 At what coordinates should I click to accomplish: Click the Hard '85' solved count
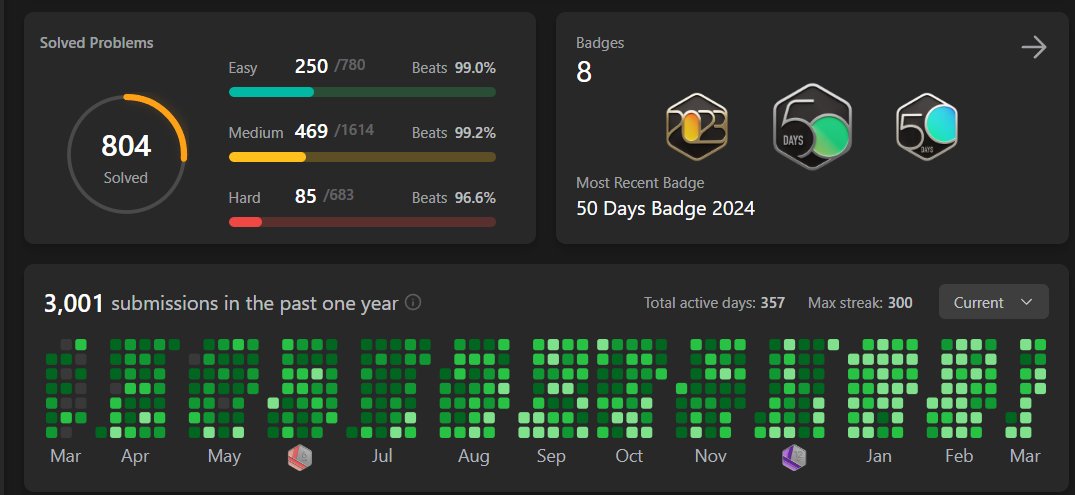click(306, 196)
